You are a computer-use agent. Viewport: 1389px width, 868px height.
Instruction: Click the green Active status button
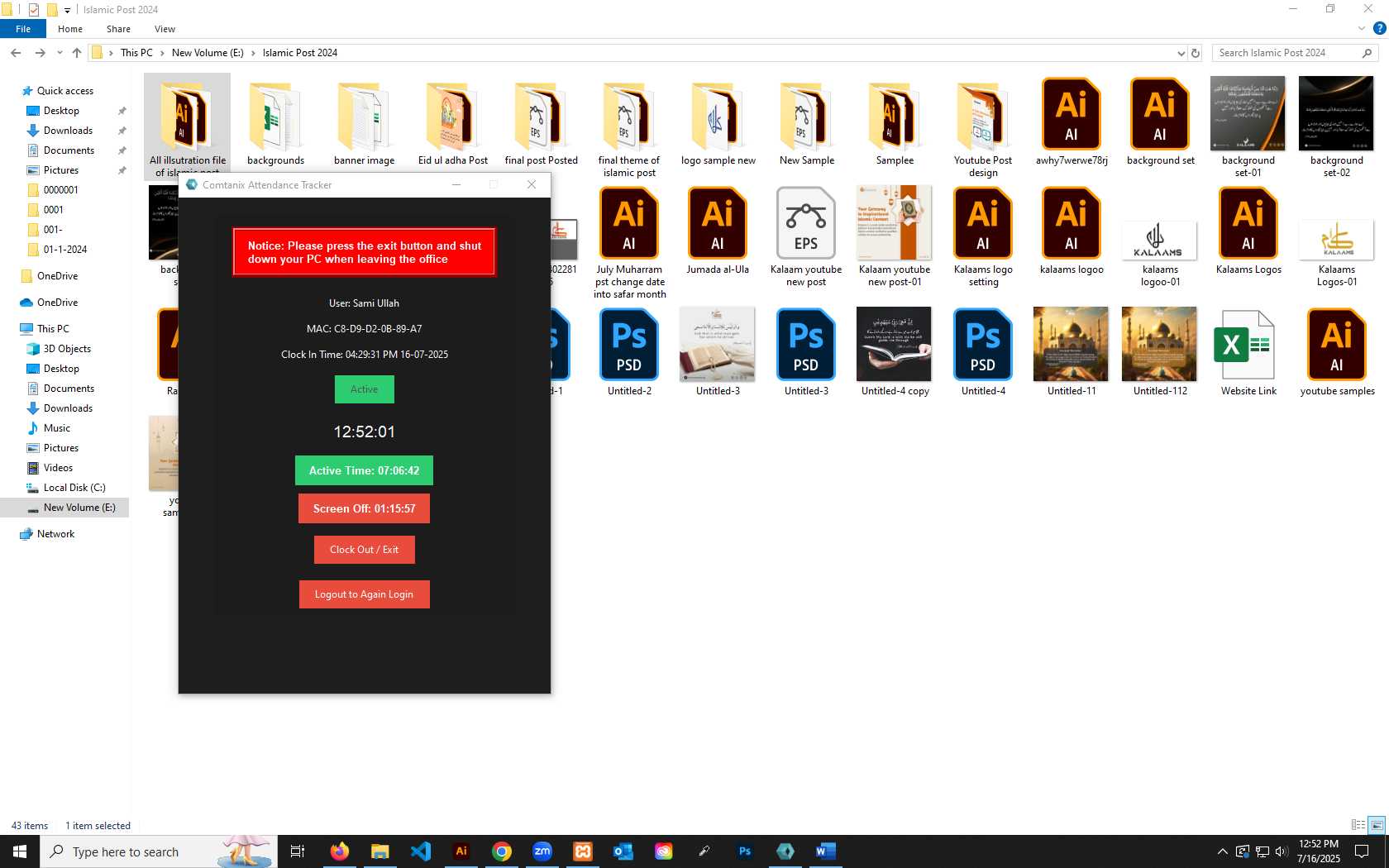tap(364, 389)
